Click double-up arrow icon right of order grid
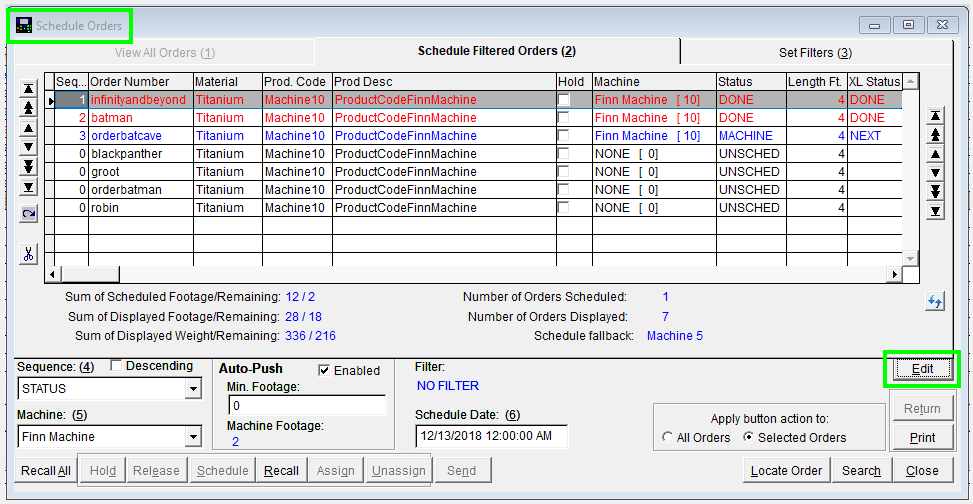The width and height of the screenshot is (973, 504). (935, 135)
